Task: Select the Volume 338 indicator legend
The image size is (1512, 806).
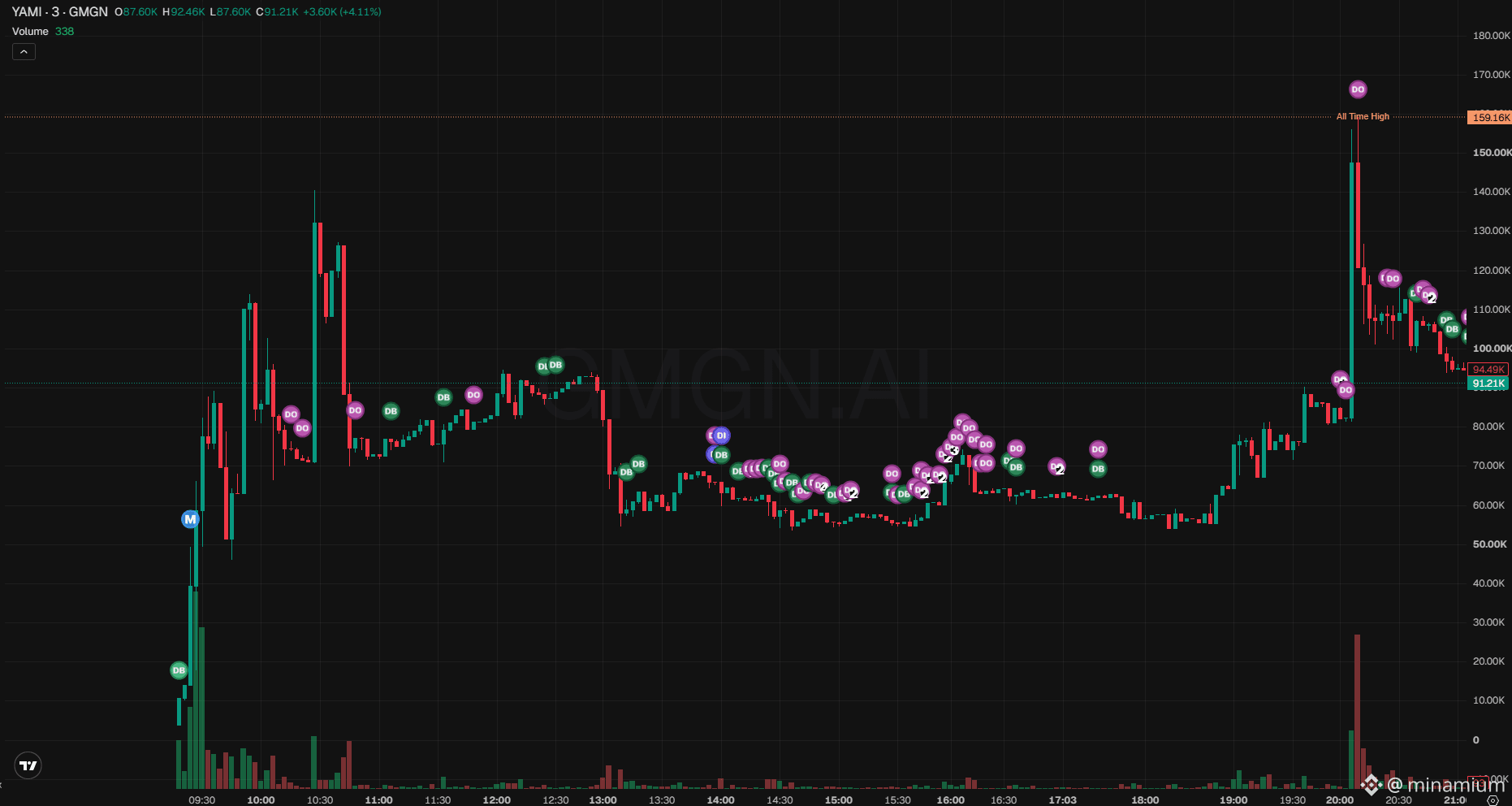Action: [x=43, y=32]
